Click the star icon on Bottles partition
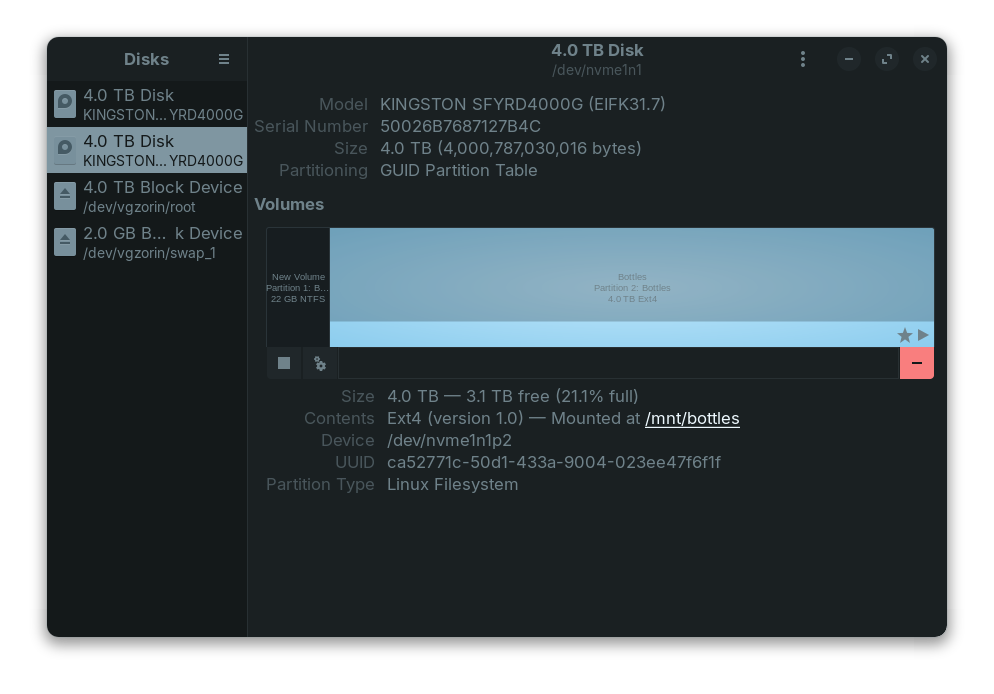The image size is (994, 694). pos(904,335)
